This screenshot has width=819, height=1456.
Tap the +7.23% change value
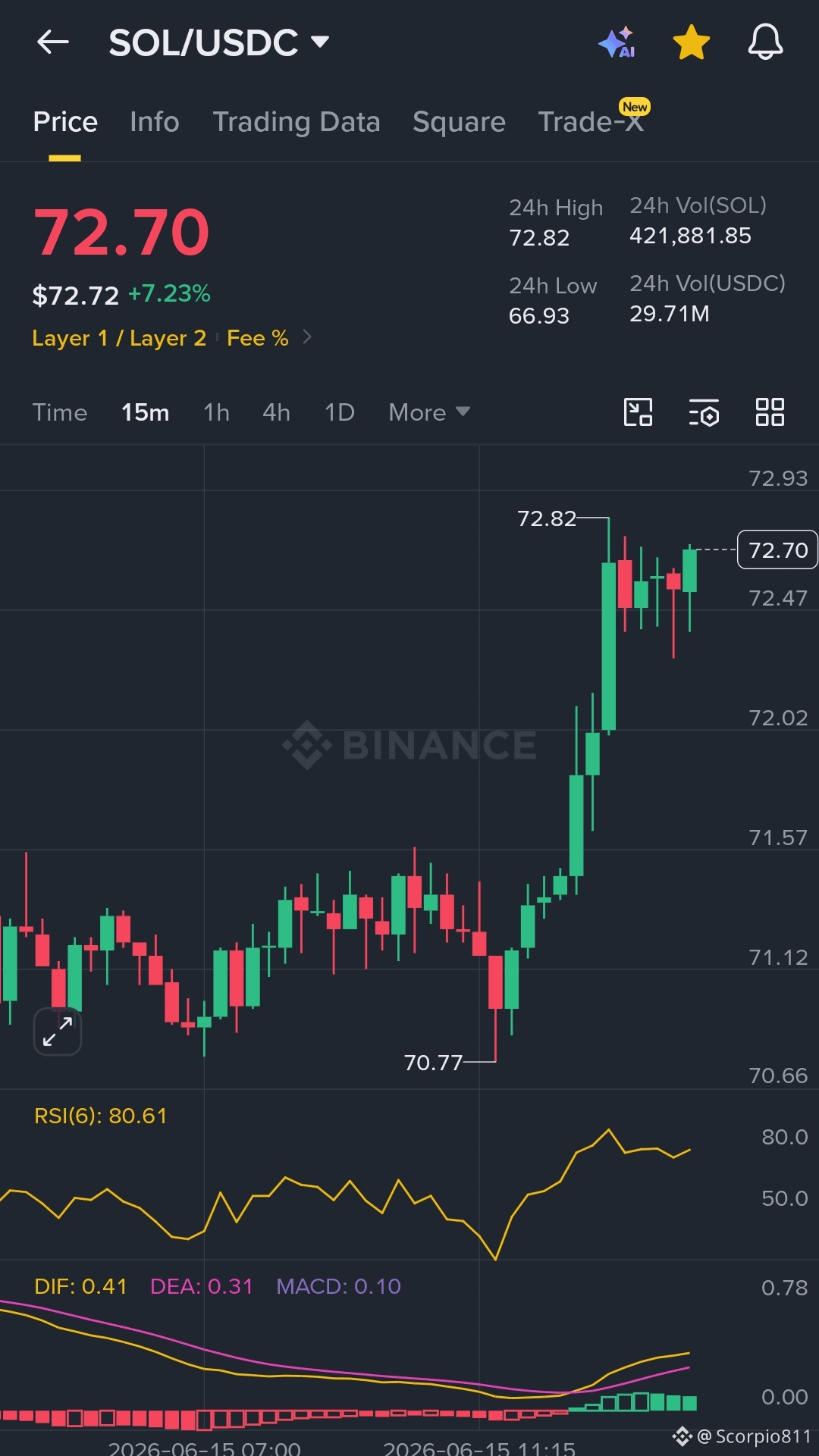click(x=169, y=293)
